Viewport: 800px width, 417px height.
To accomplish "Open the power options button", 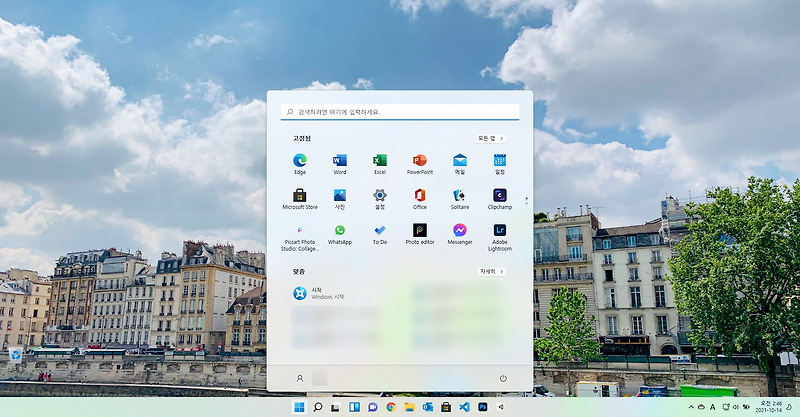I will 503,378.
